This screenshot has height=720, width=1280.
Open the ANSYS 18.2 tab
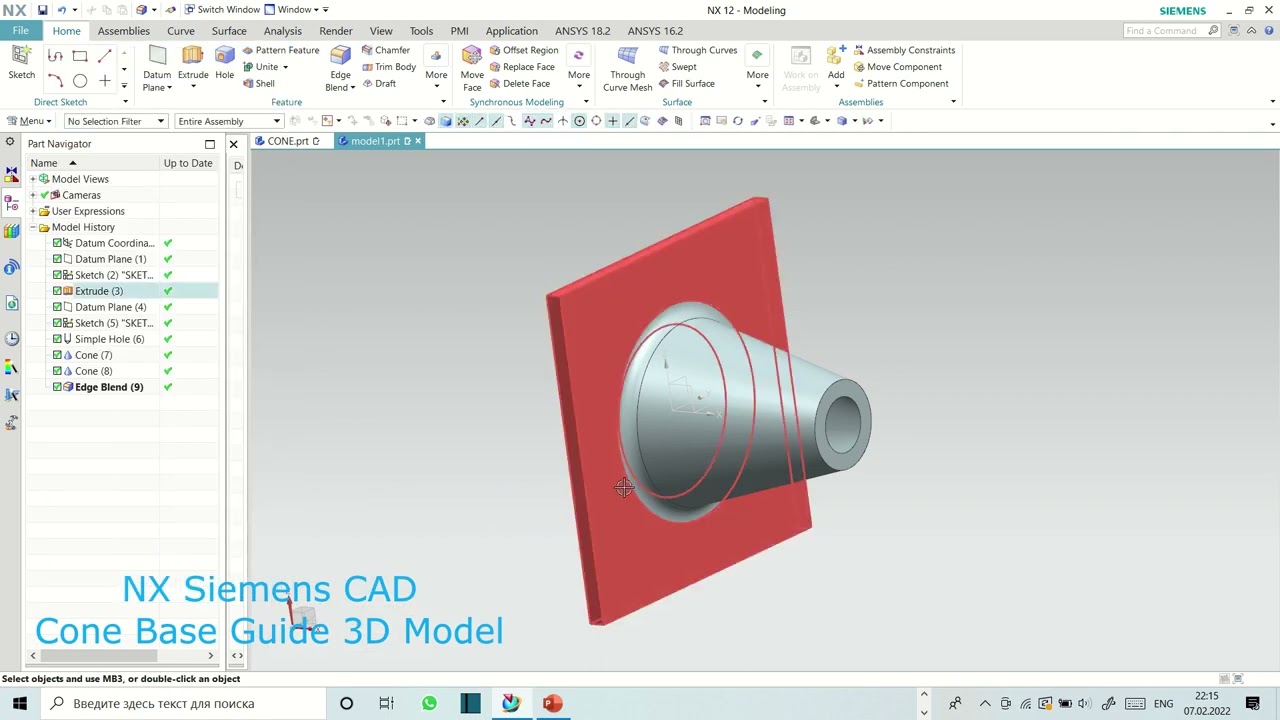582,31
